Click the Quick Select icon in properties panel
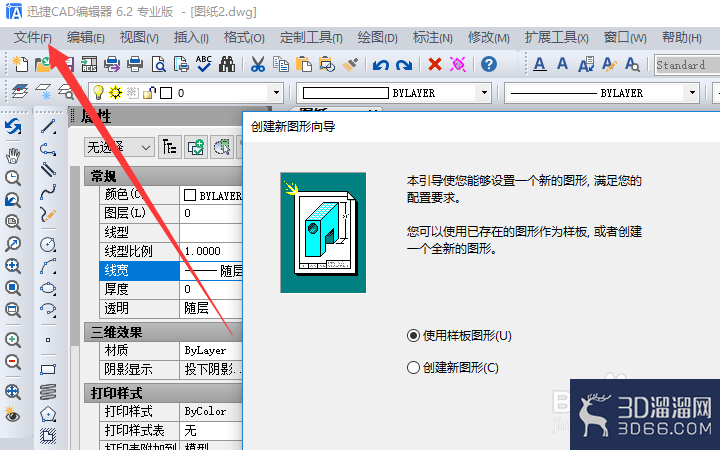720x450 pixels. pos(221,147)
